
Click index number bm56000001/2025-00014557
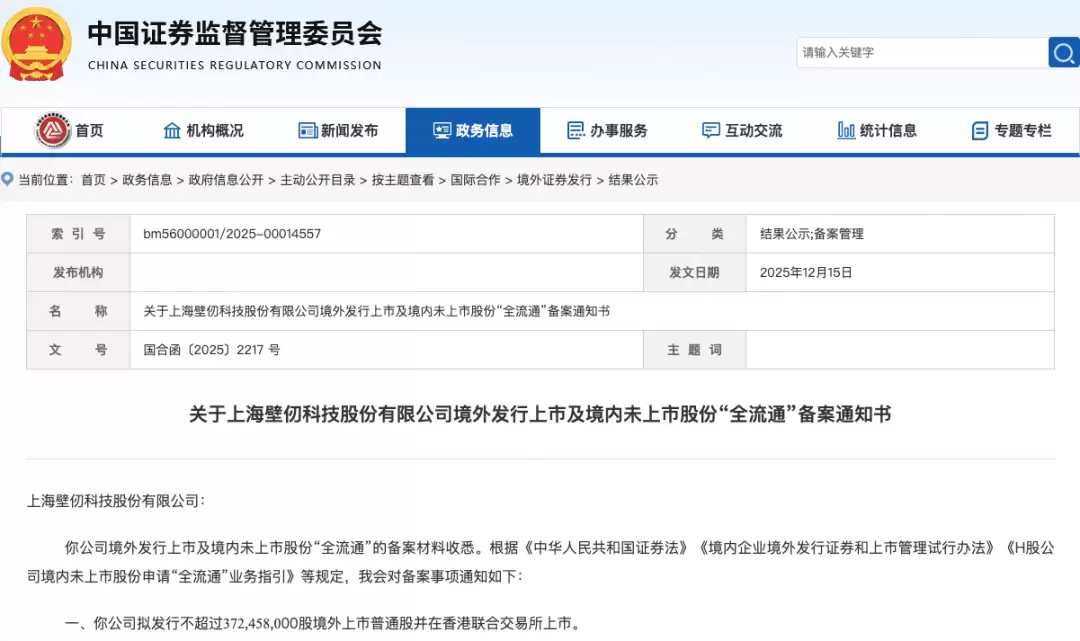(x=232, y=233)
